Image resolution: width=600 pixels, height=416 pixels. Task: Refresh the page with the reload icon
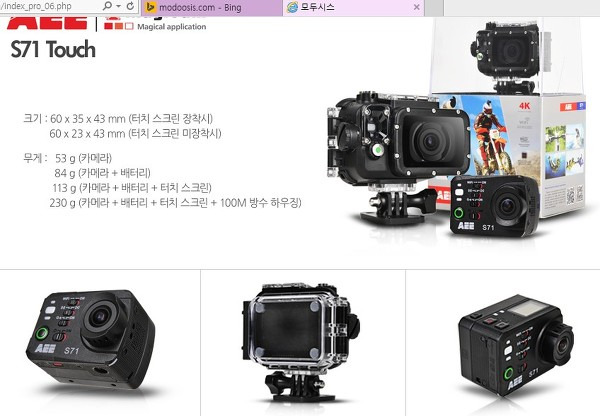click(x=130, y=6)
